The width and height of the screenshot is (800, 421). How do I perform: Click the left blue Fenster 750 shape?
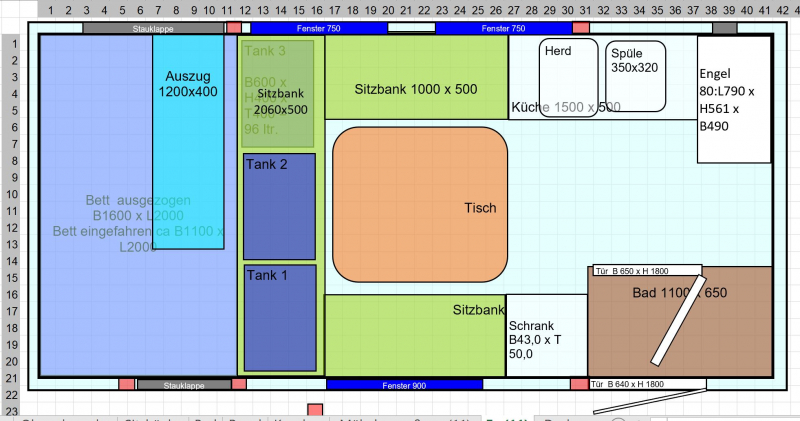pyautogui.click(x=319, y=29)
